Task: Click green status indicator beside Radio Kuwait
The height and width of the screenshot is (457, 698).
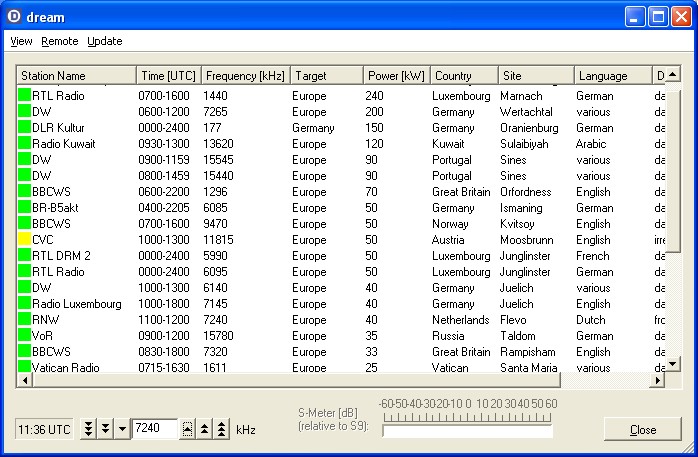Action: [24, 144]
